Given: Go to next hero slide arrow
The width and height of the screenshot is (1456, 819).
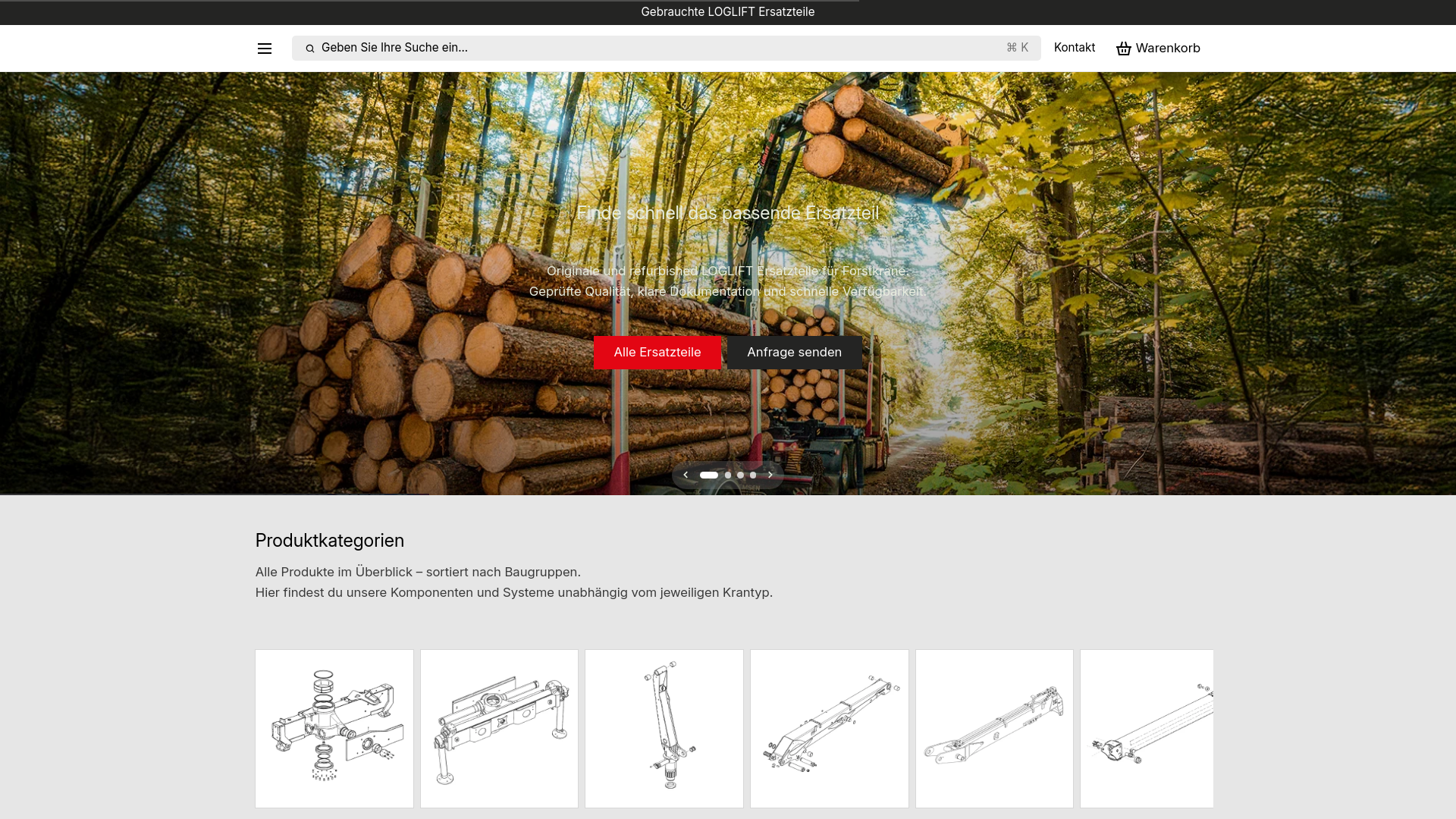Looking at the screenshot, I should 770,475.
